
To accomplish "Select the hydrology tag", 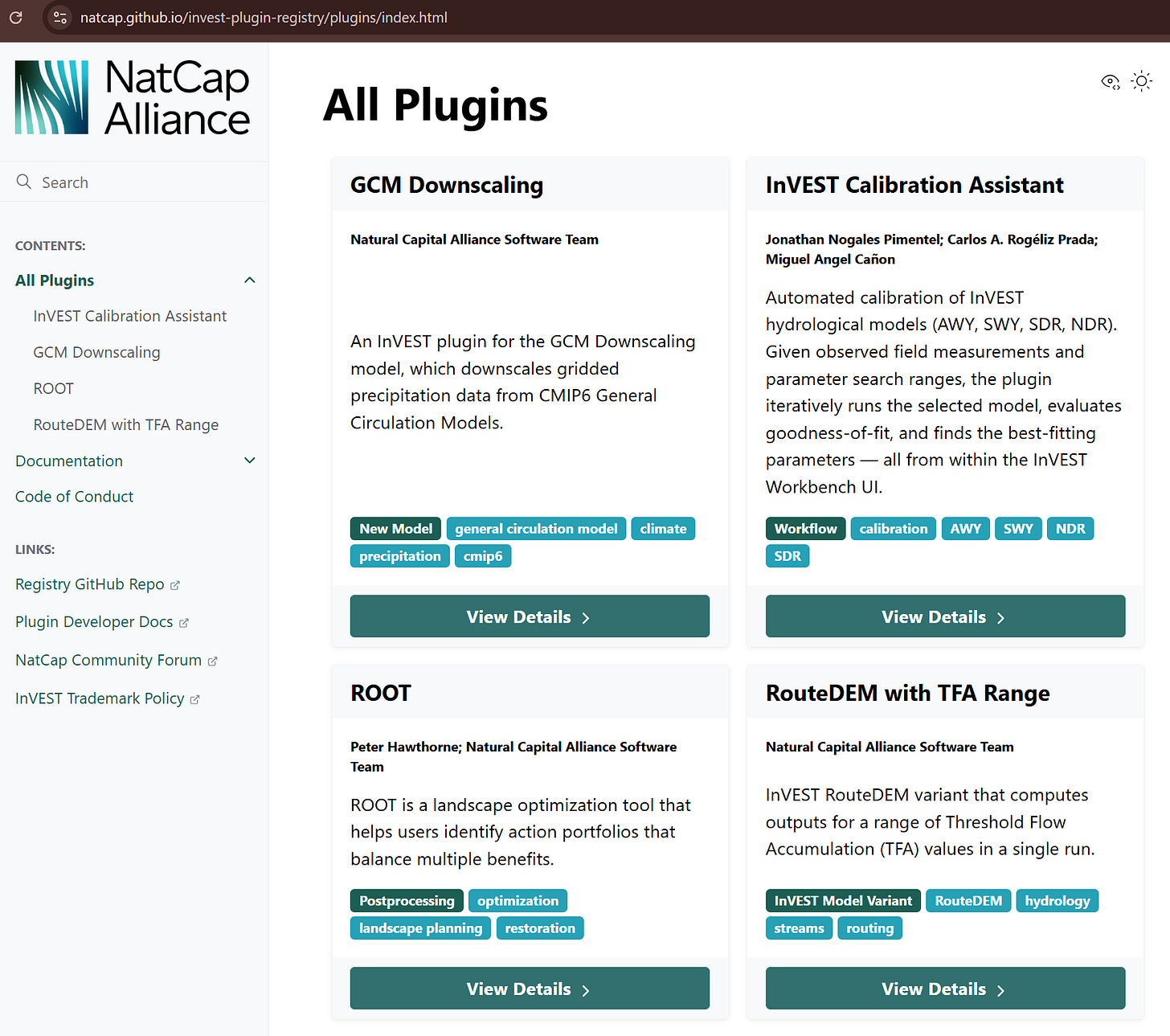I will pyautogui.click(x=1057, y=901).
